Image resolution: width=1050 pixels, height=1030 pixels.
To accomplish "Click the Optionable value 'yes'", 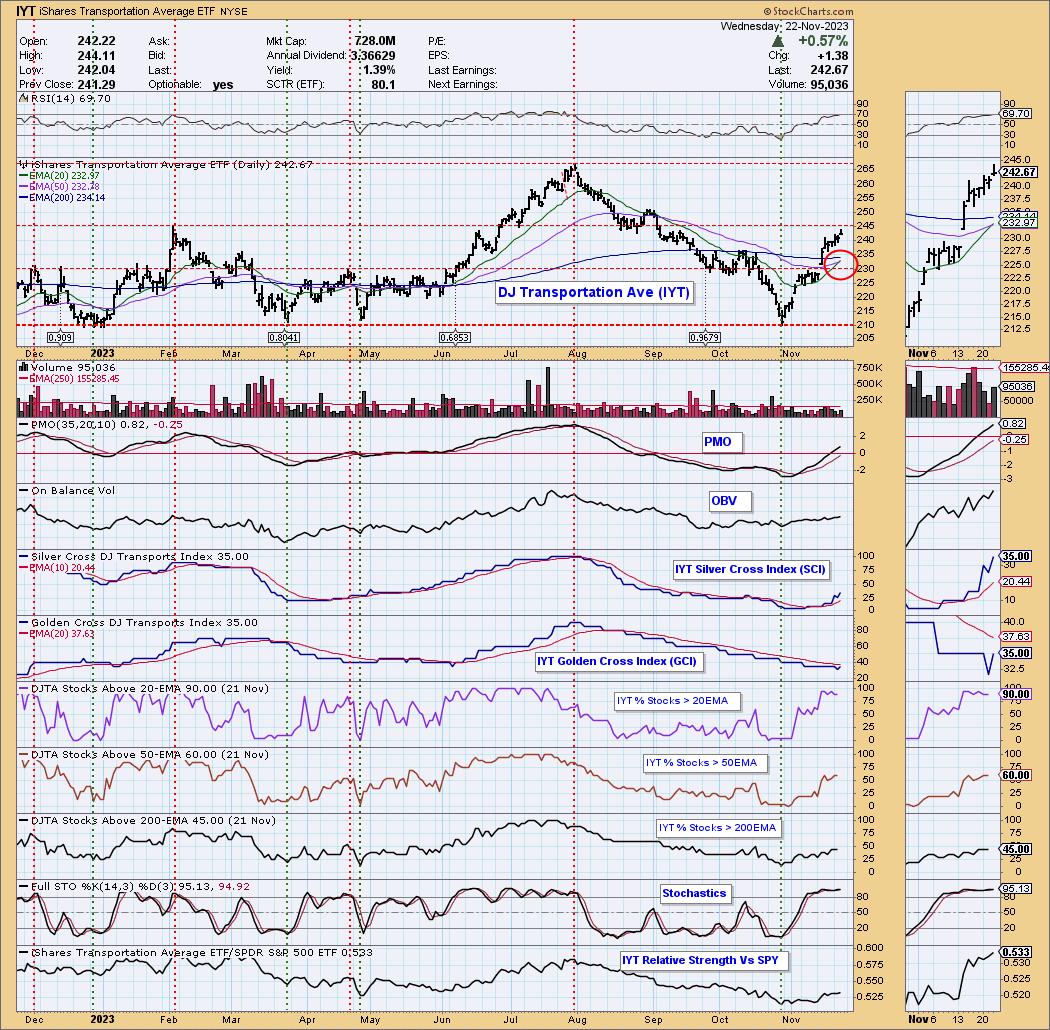I will click(x=223, y=85).
